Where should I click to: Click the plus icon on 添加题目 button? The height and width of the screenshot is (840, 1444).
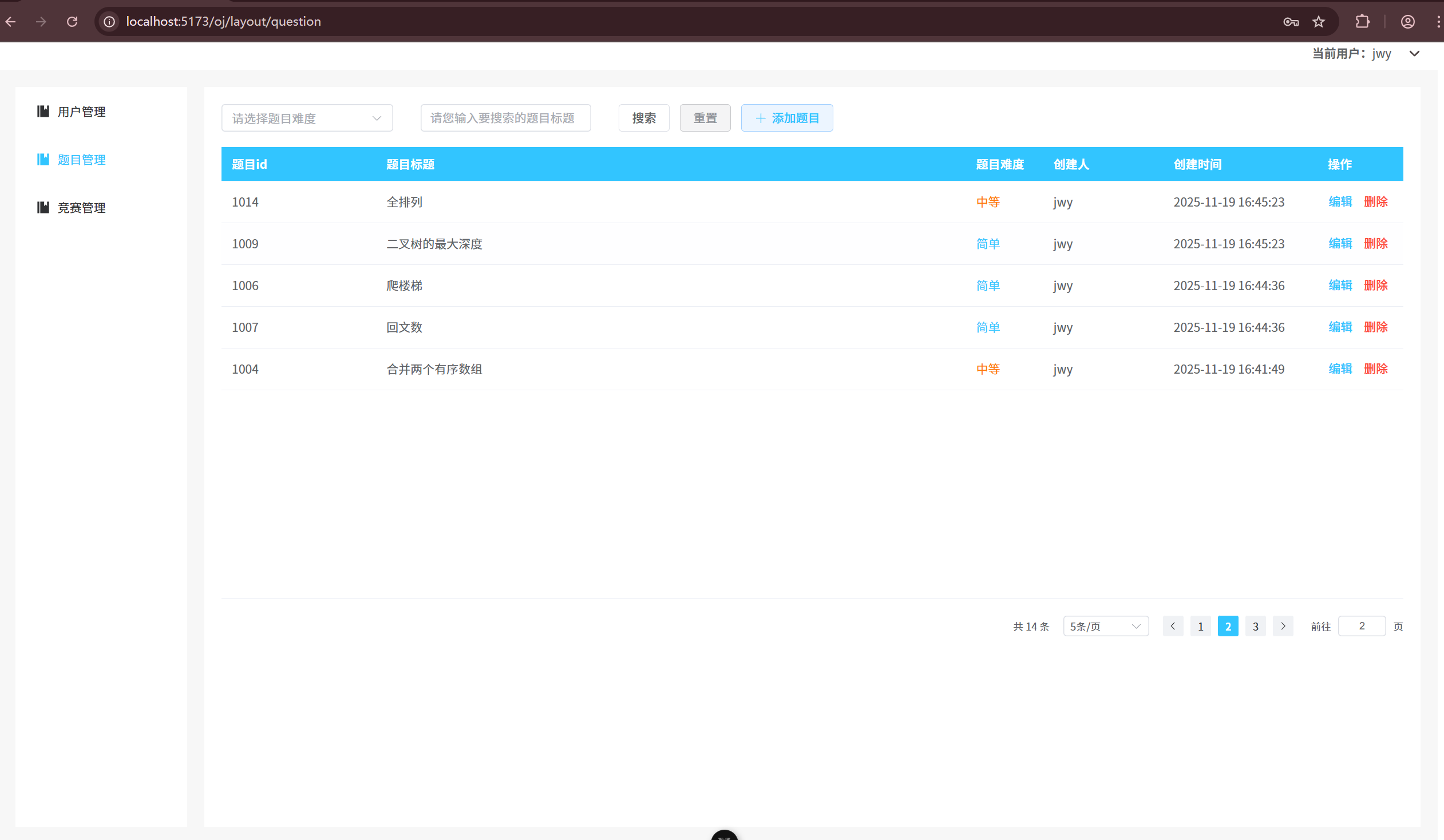coord(761,117)
